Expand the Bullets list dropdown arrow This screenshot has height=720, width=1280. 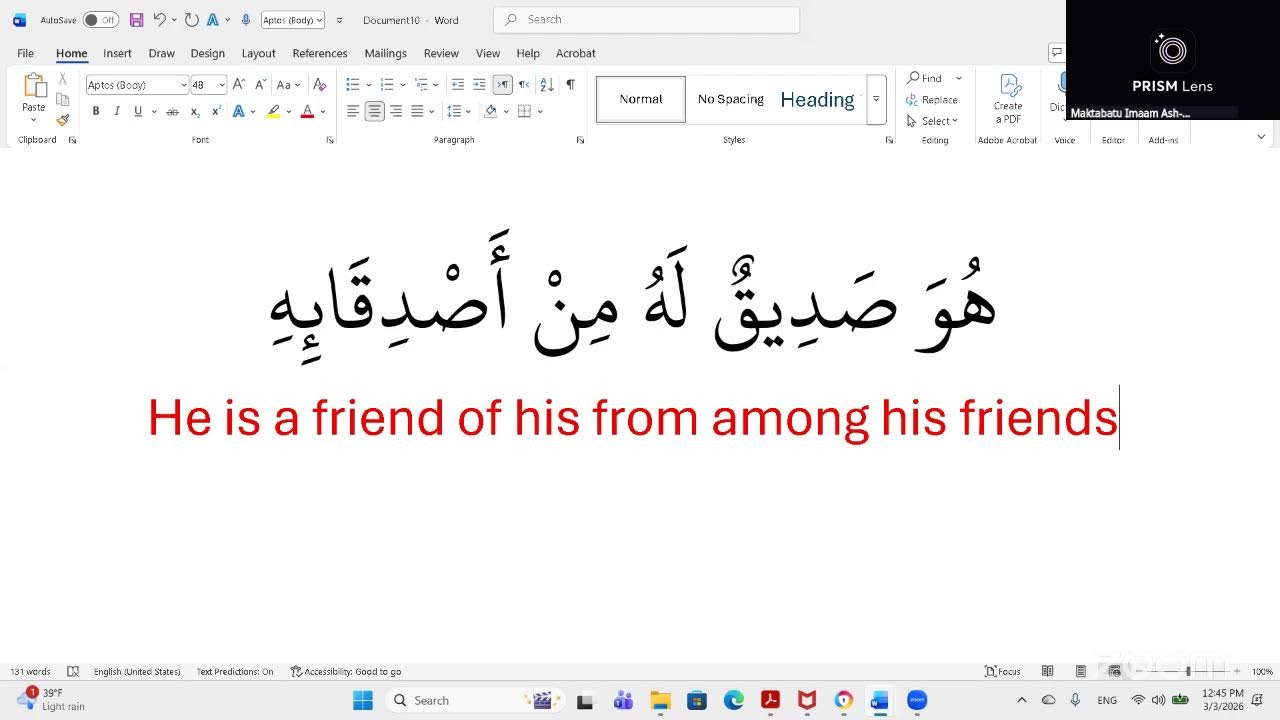pyautogui.click(x=369, y=85)
